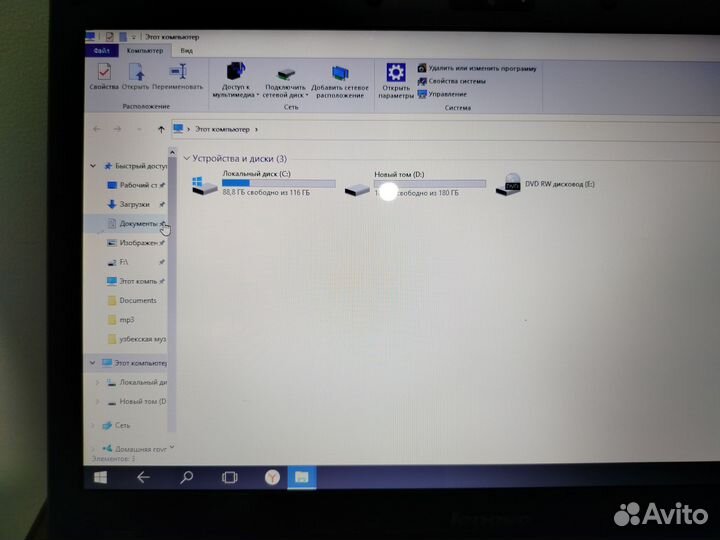
Task: Collapse Быстрый доступ tree node
Action: click(x=93, y=166)
